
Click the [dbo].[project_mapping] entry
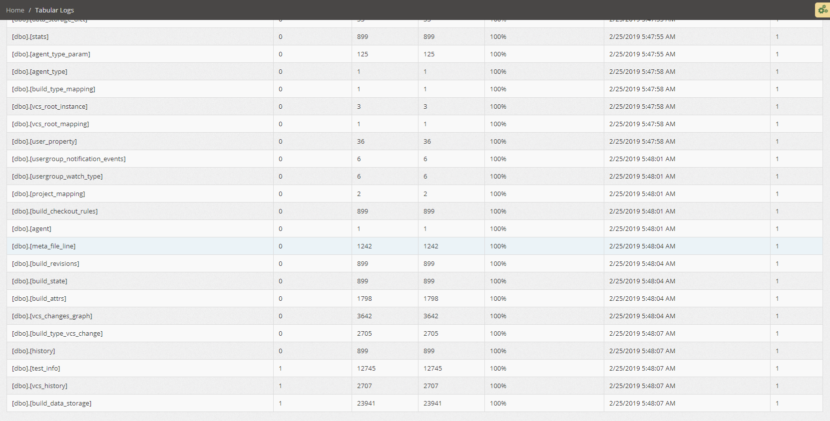click(48, 194)
